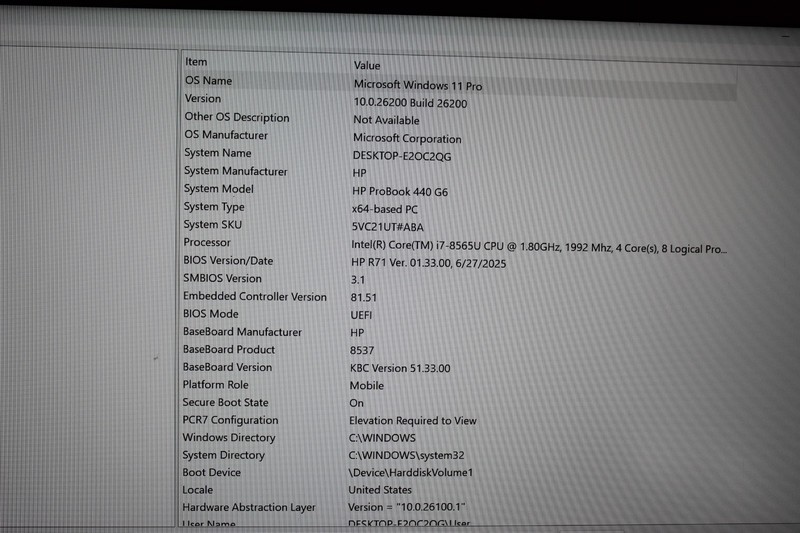This screenshot has height=533, width=800.
Task: Select the '5VC21UT#ABA' SKU value
Action: [387, 227]
